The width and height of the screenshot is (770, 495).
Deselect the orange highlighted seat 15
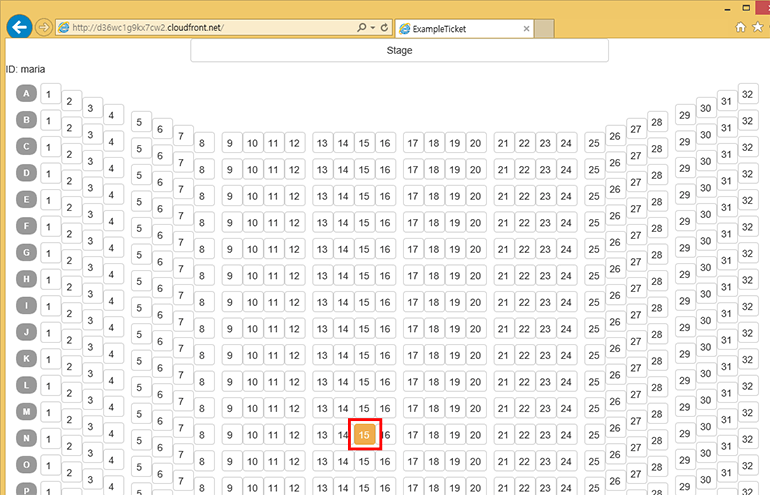[365, 434]
